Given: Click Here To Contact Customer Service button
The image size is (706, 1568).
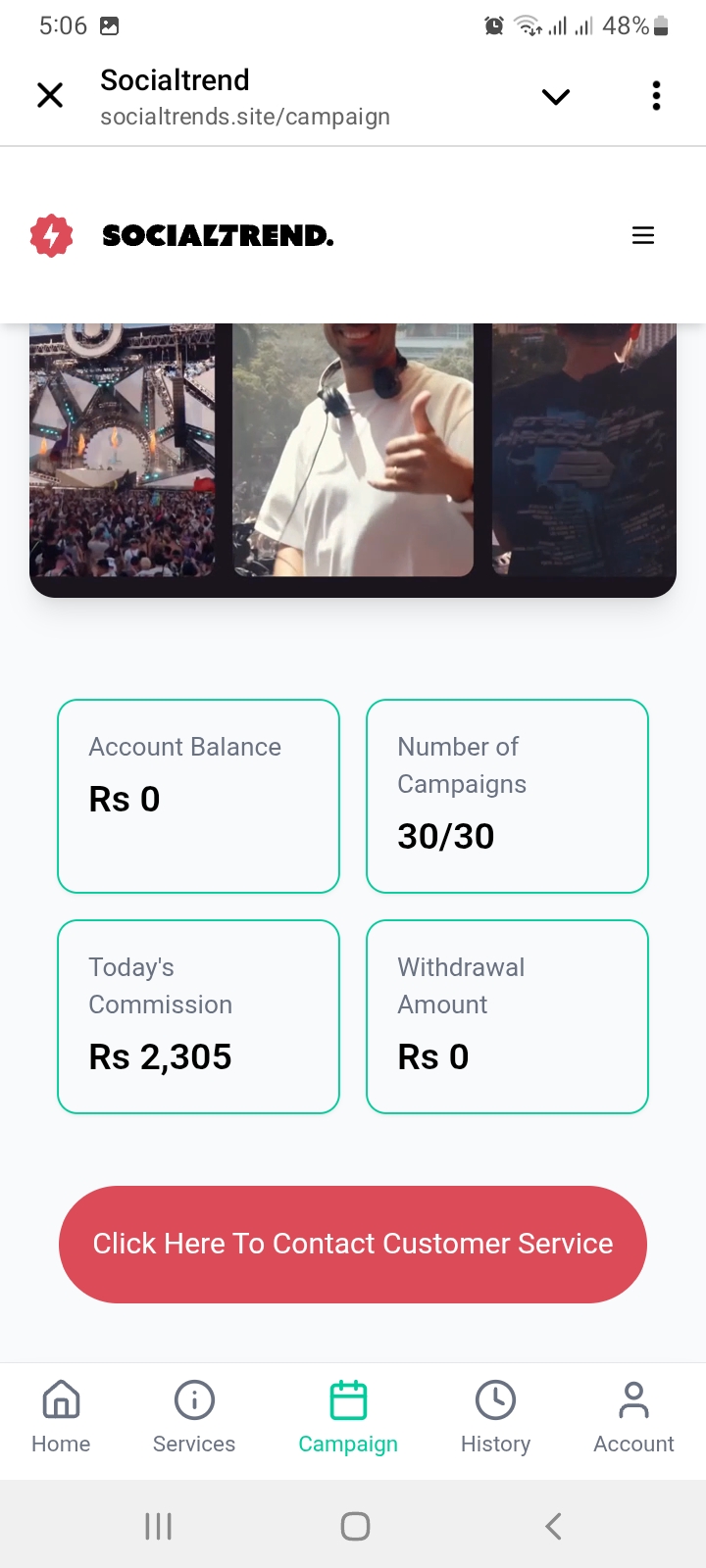Looking at the screenshot, I should [x=353, y=1244].
